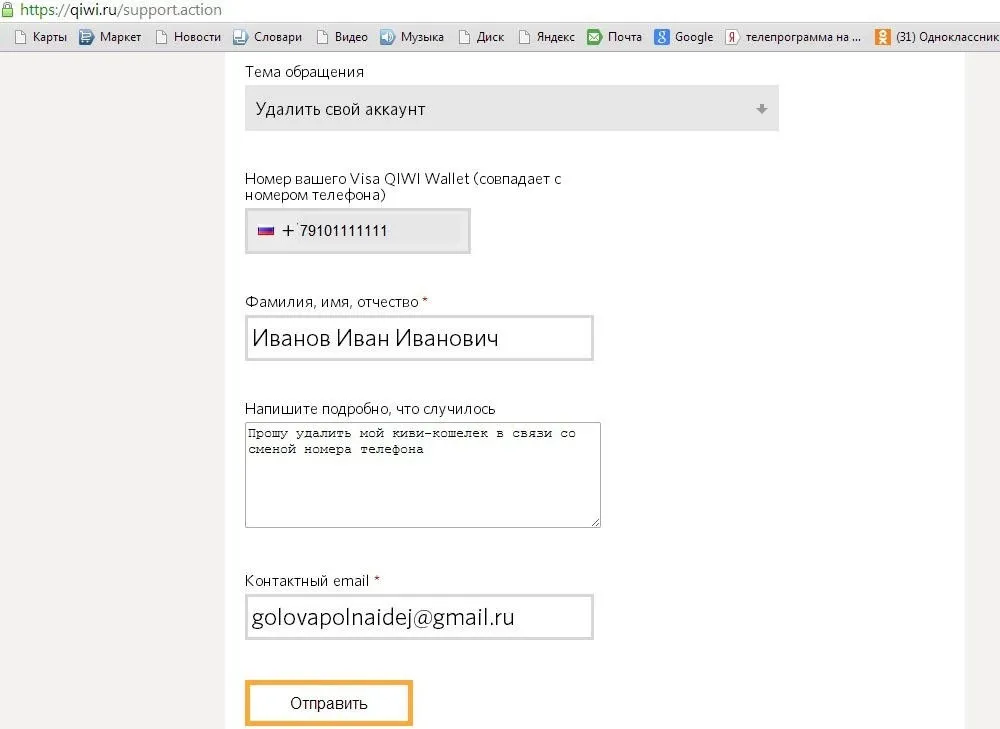Click the Почта mail bookmark icon
This screenshot has width=1000, height=729.
[594, 37]
